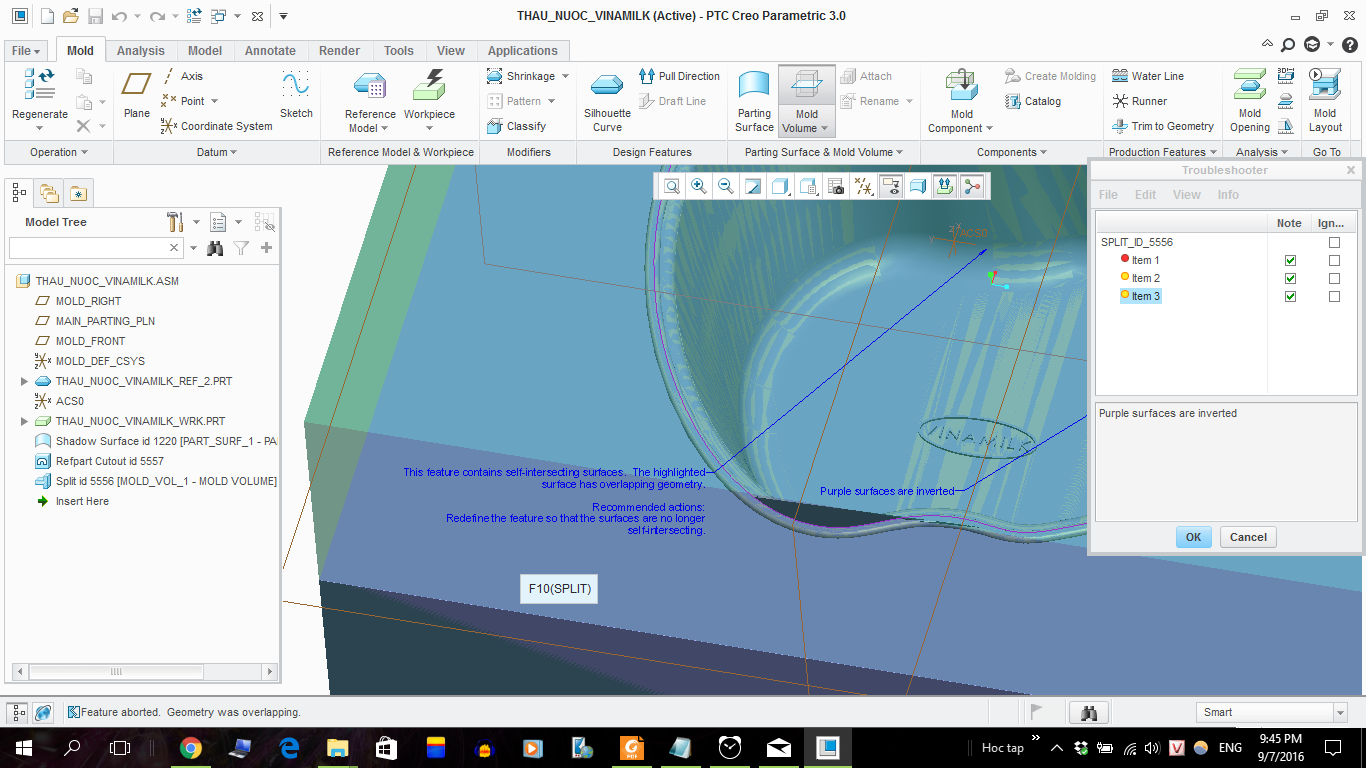Select the Classify modifier
1366x768 pixels.
pyautogui.click(x=517, y=126)
